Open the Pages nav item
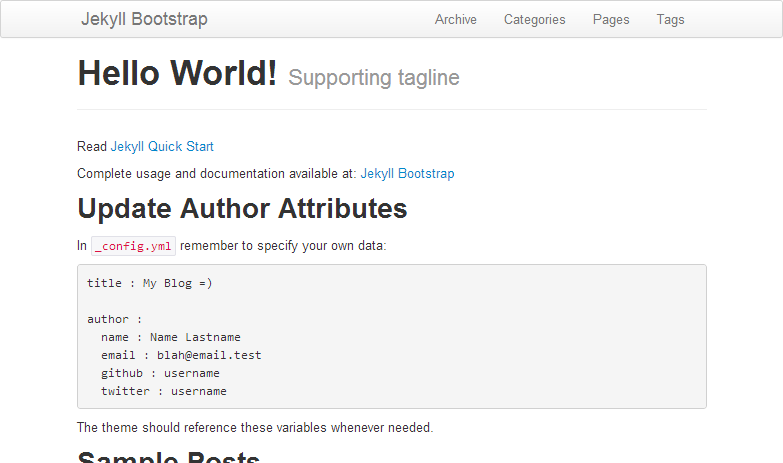 click(611, 19)
